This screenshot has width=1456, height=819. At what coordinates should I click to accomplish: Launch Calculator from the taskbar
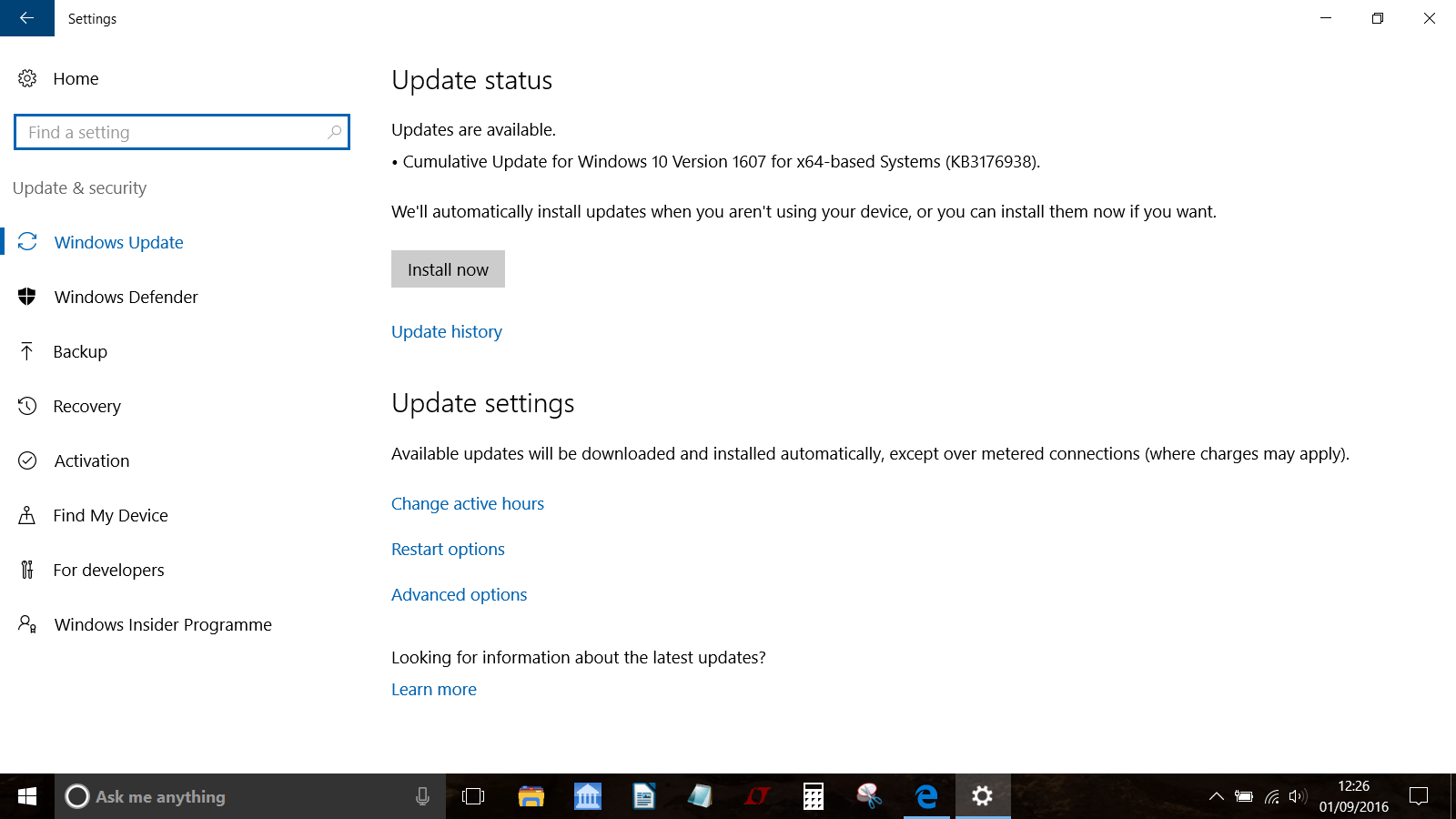click(814, 796)
